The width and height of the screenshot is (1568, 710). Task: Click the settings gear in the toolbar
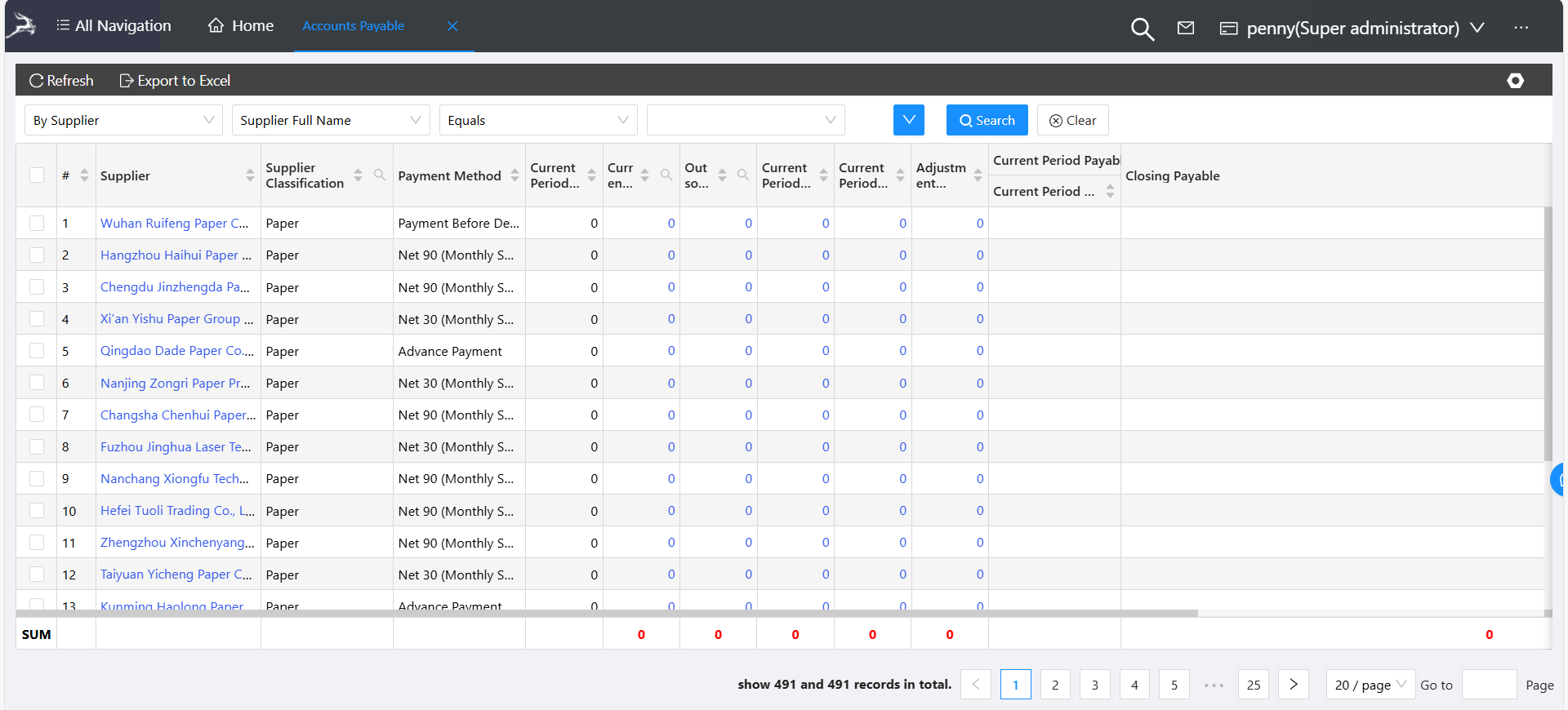(1515, 81)
